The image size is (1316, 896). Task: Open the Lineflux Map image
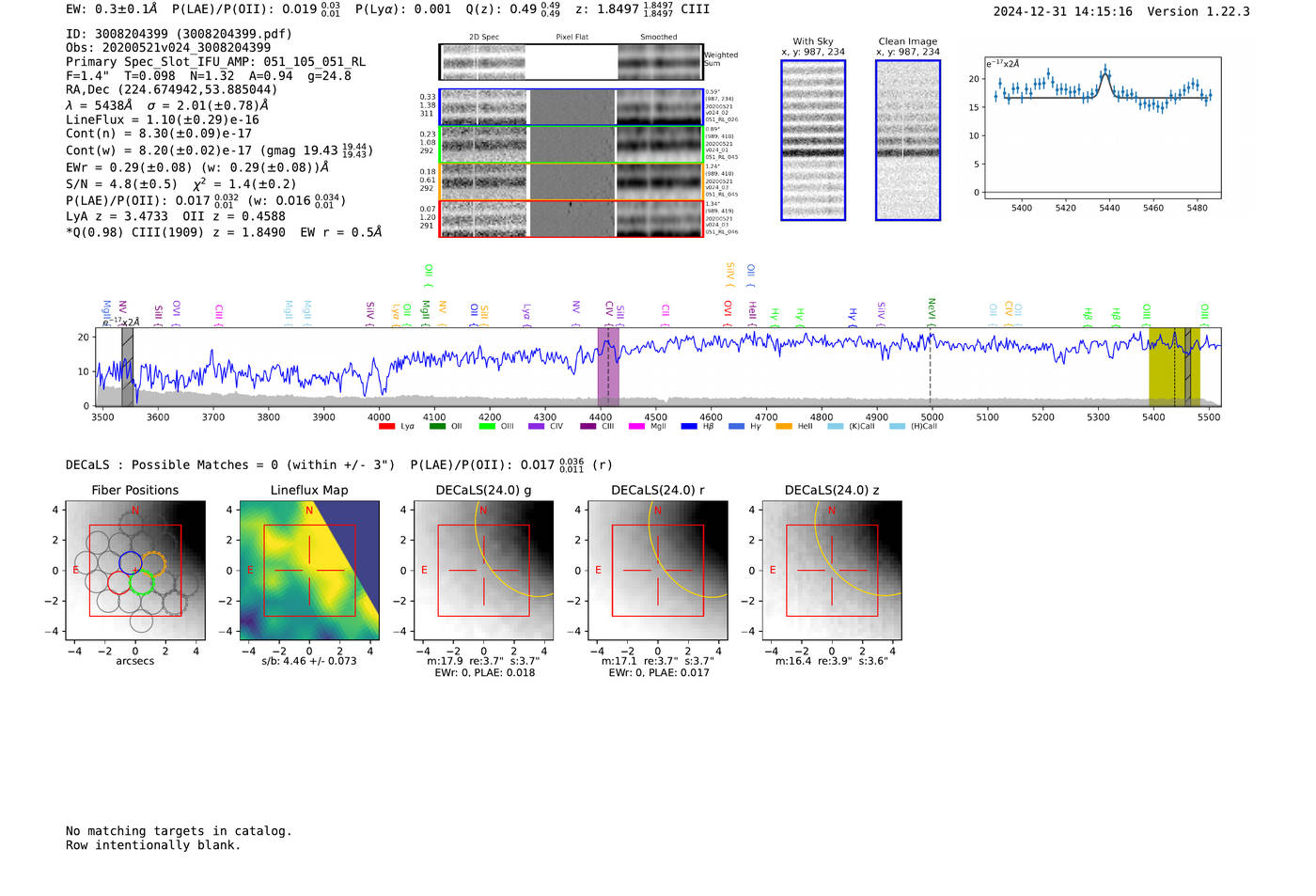(309, 570)
